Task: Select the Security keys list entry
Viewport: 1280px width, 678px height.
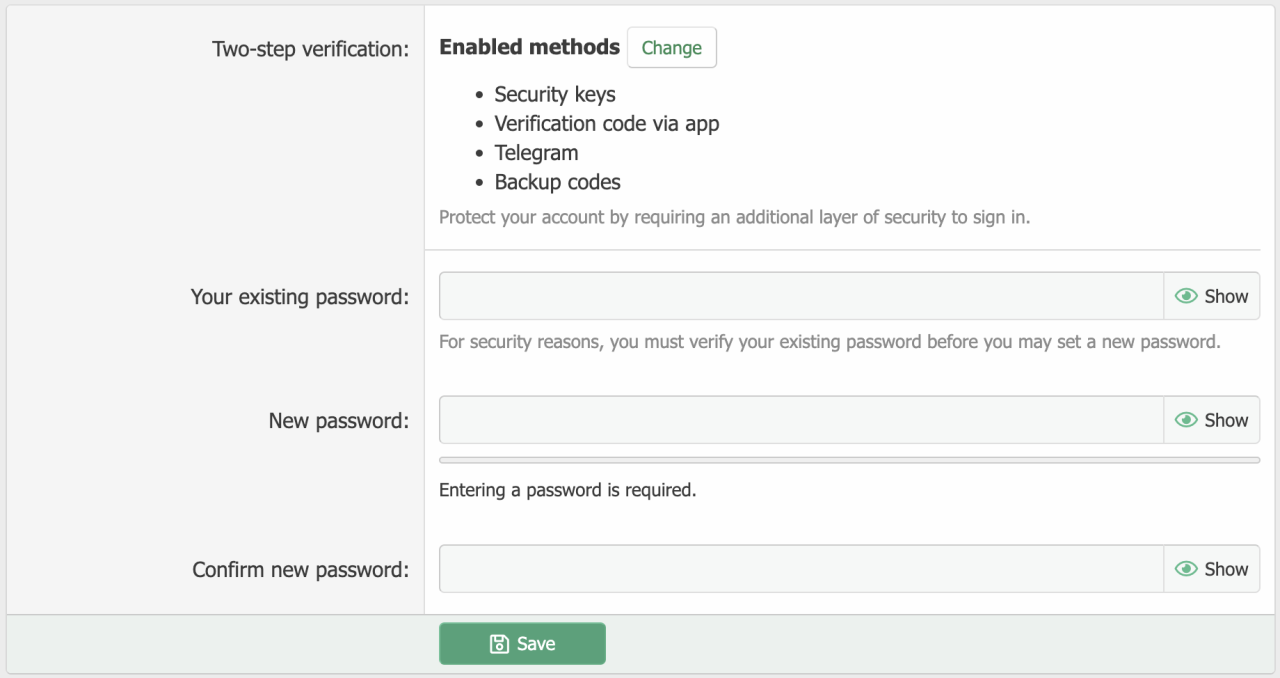Action: pos(555,94)
